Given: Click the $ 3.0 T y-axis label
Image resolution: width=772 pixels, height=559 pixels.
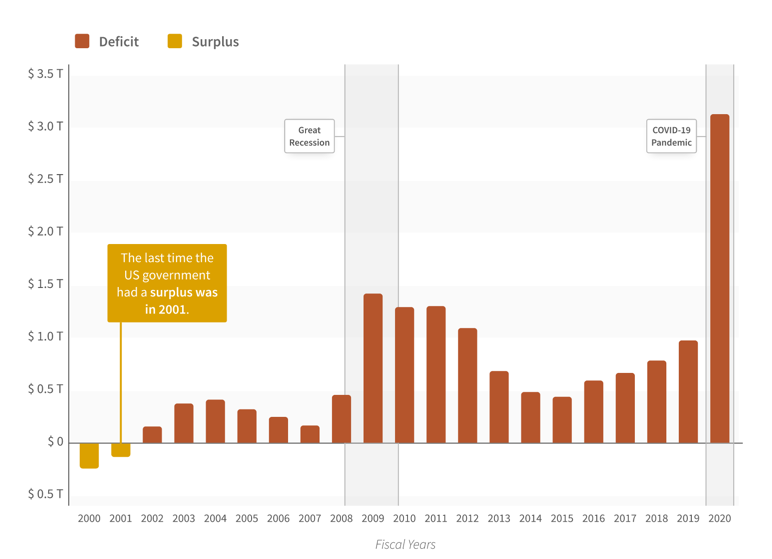Looking at the screenshot, I should pyautogui.click(x=45, y=126).
